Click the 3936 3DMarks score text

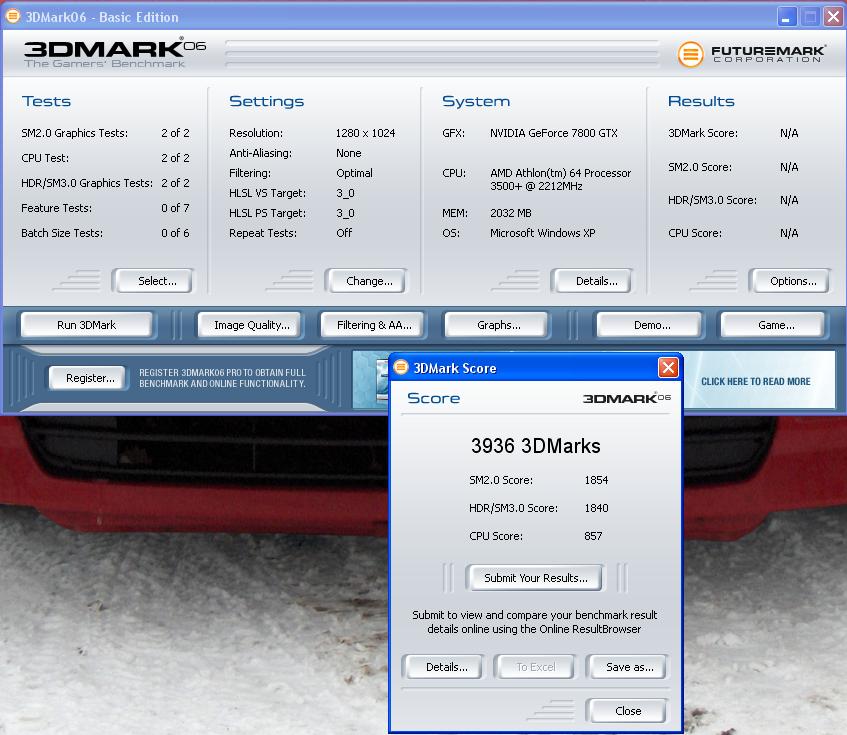tap(535, 446)
